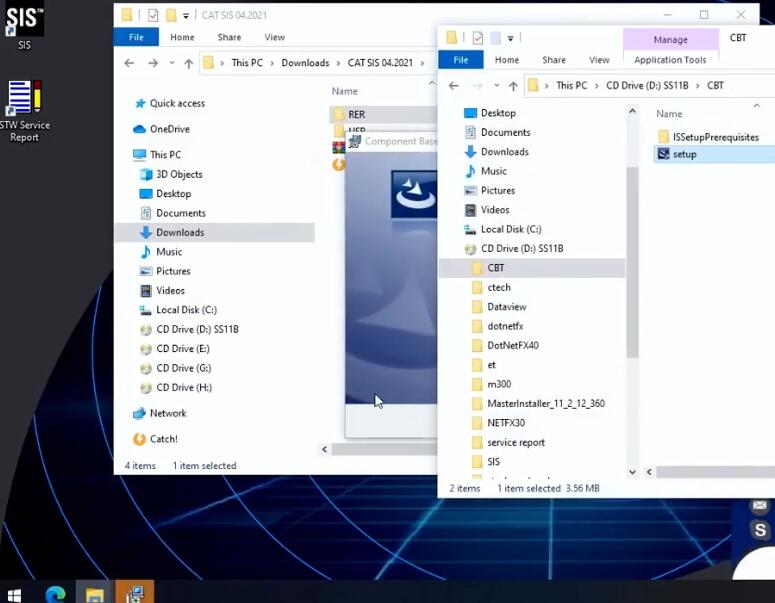The image size is (775, 603).
Task: Click scroll down arrow in CBT navigation pane
Action: [x=632, y=472]
